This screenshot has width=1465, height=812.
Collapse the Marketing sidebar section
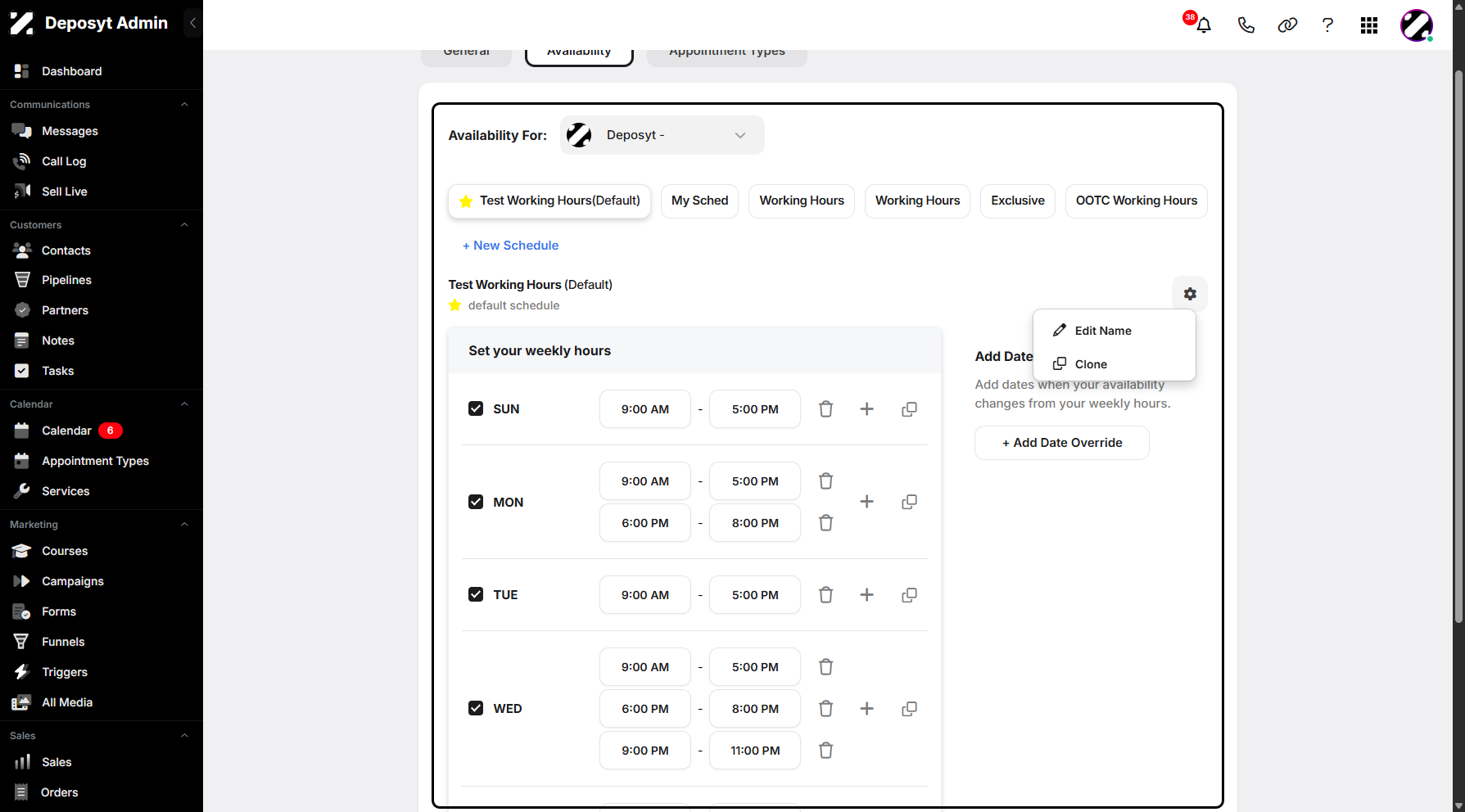pyautogui.click(x=184, y=525)
